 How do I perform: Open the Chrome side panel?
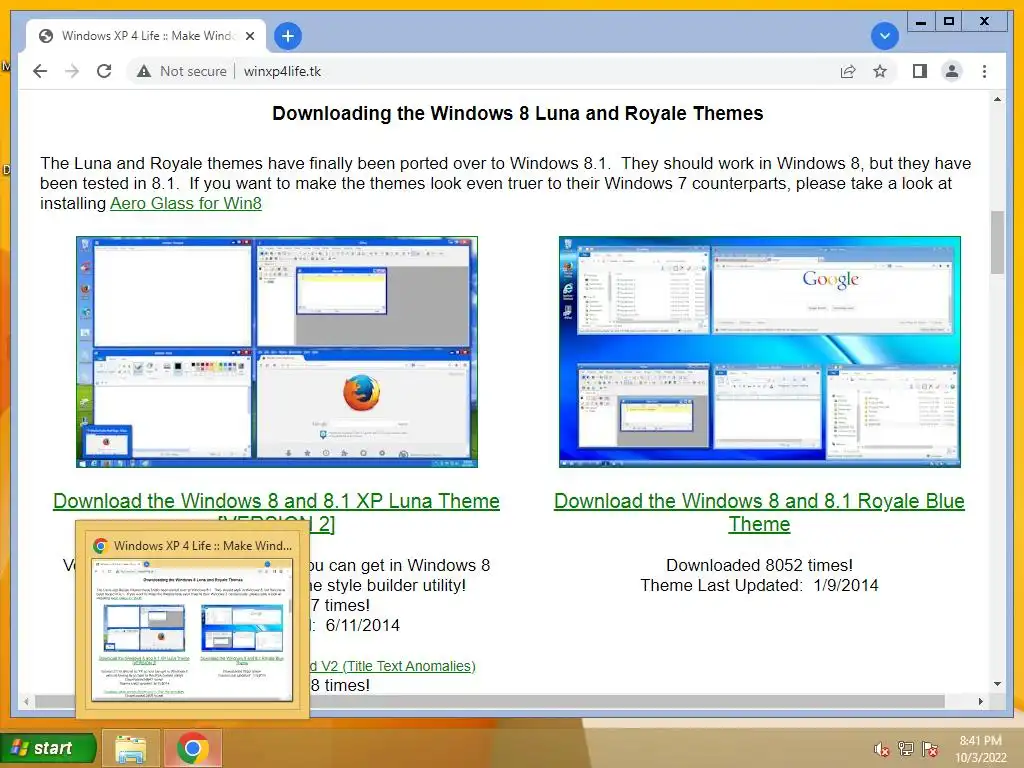[x=920, y=71]
